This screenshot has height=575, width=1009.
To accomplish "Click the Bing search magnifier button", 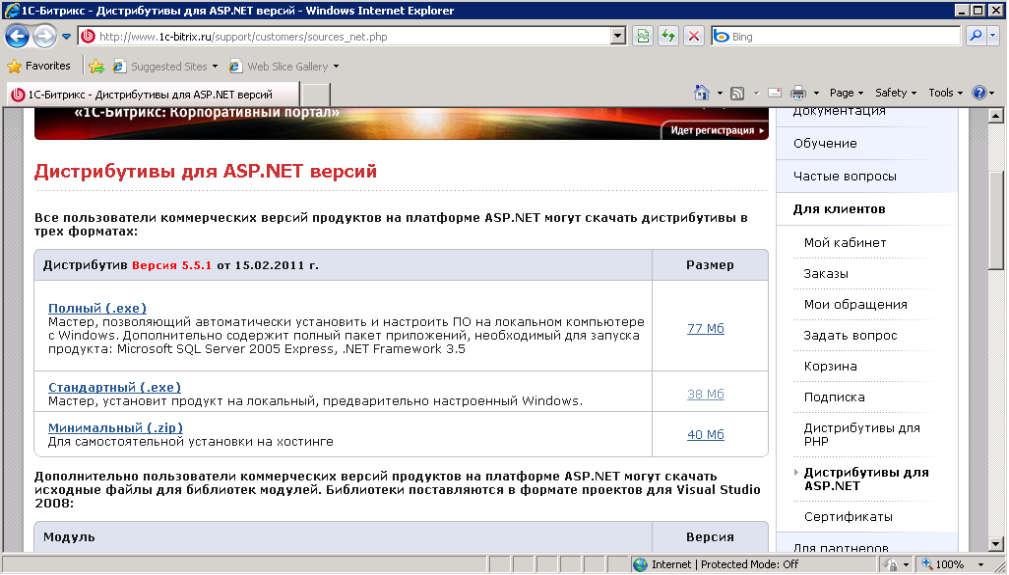I will [976, 36].
